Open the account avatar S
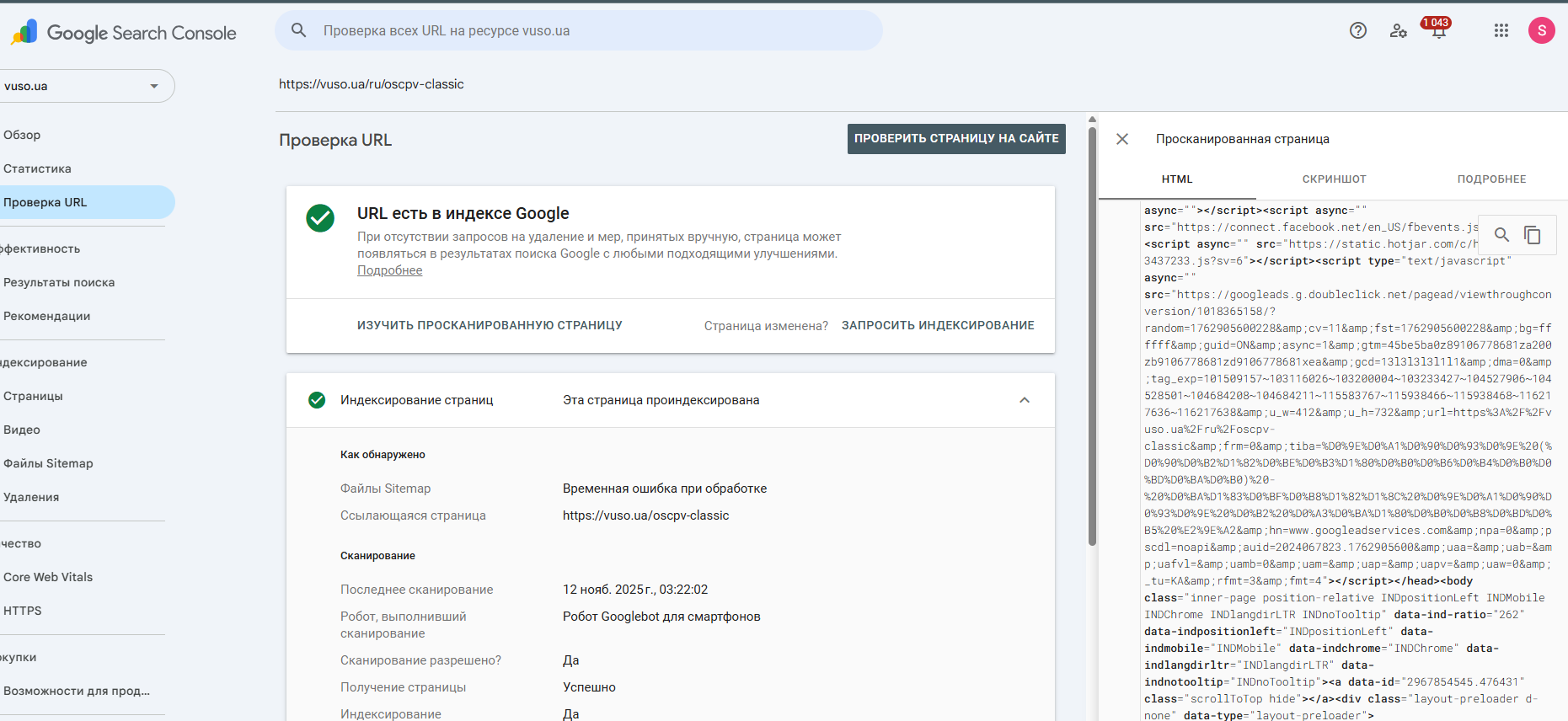 tap(1542, 30)
